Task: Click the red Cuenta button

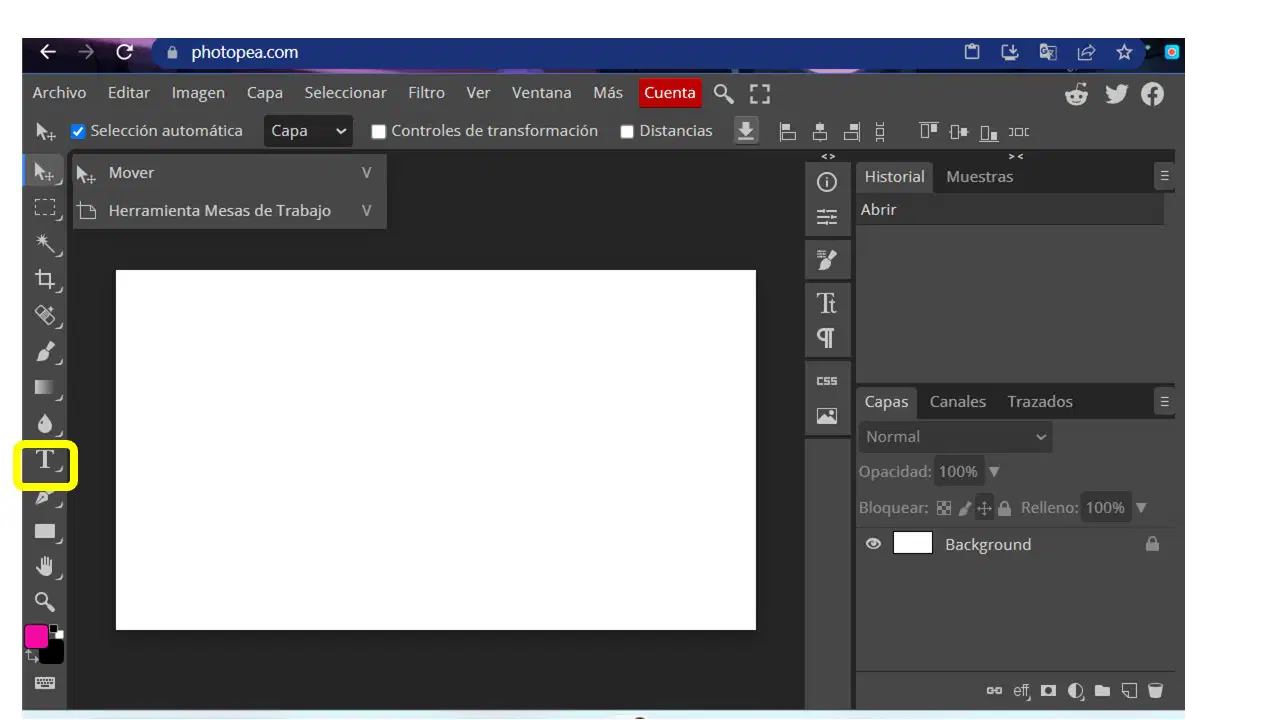Action: point(670,93)
